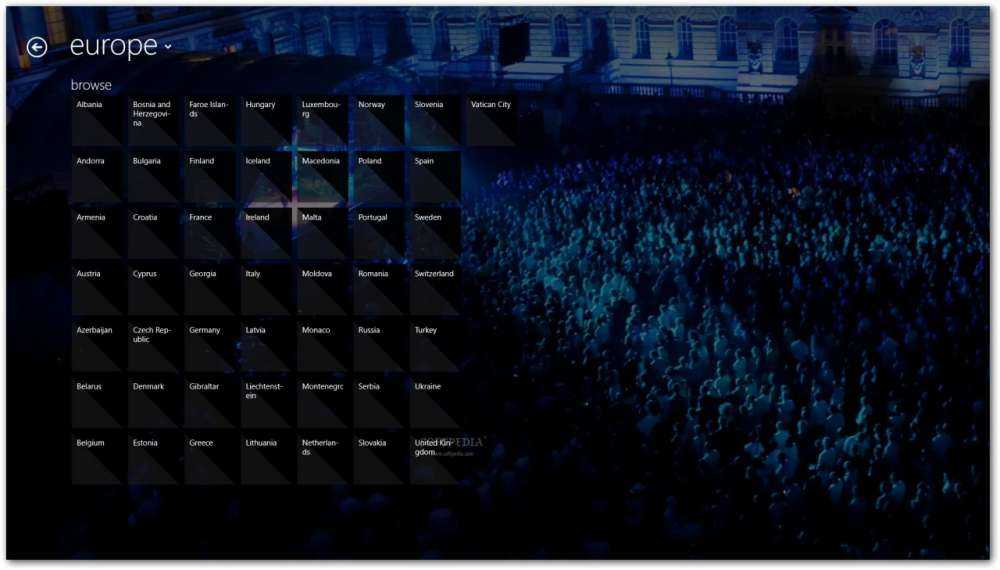1000x570 pixels.
Task: Expand the europe region dropdown chevron
Action: [168, 47]
